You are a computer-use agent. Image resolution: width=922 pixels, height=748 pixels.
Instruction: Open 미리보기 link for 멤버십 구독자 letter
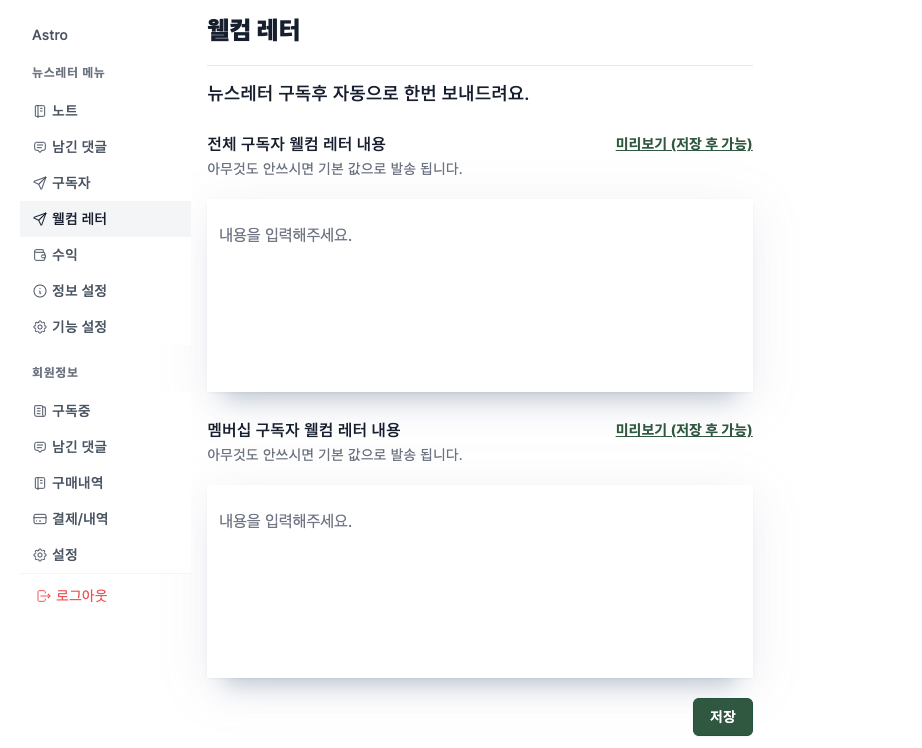684,430
